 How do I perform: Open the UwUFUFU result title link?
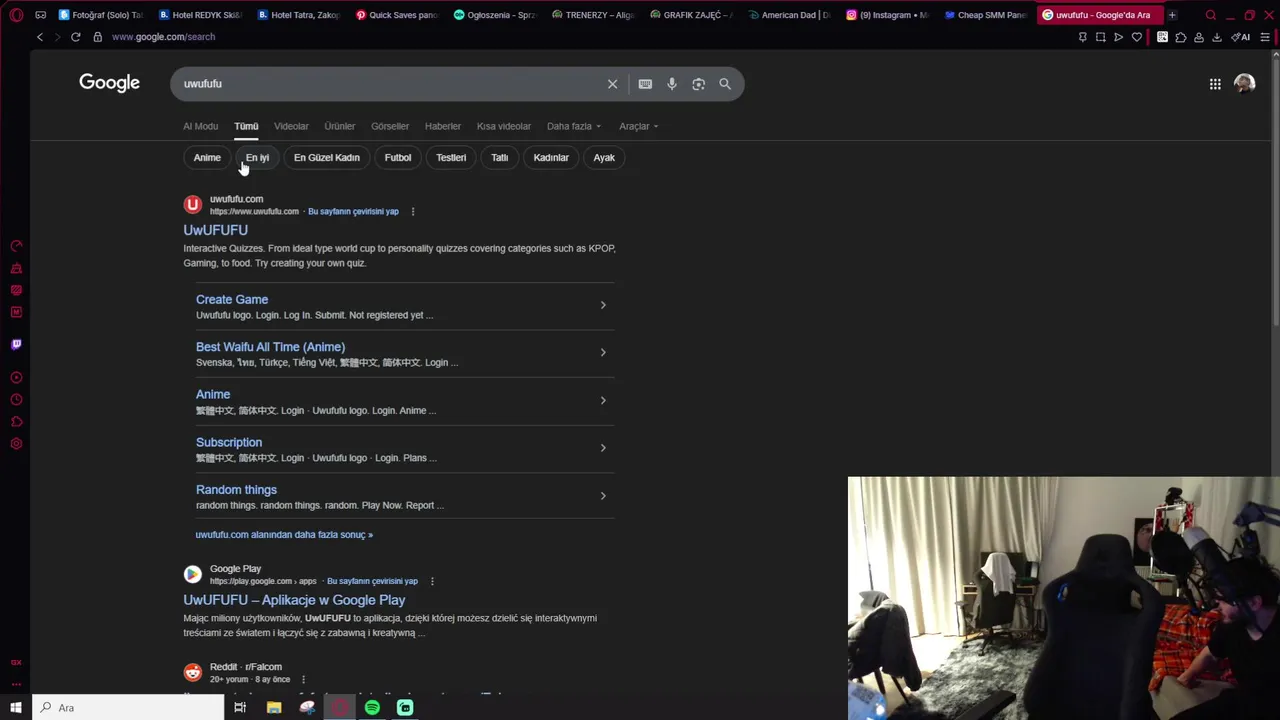coord(215,230)
